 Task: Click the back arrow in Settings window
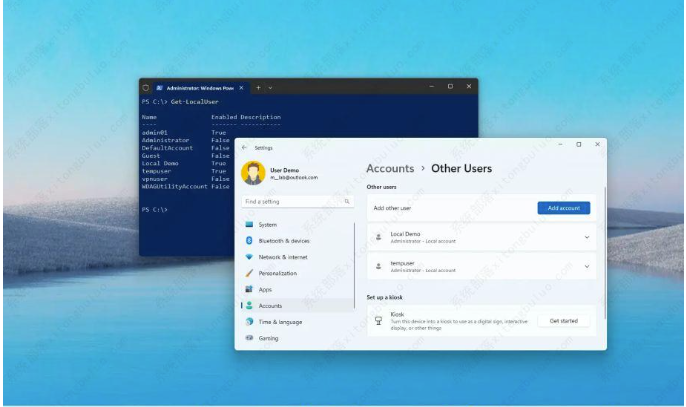(244, 148)
